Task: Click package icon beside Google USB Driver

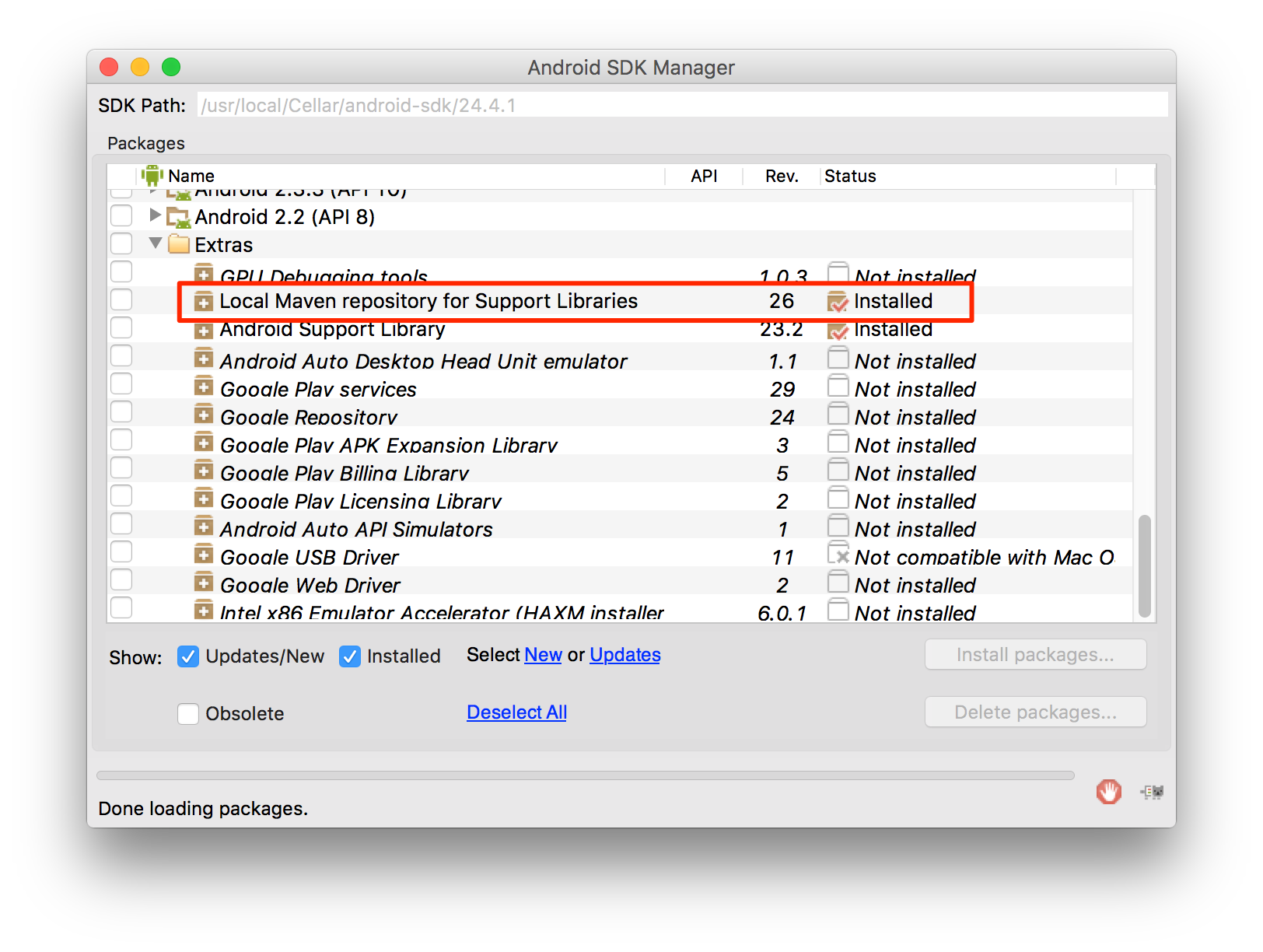Action: tap(204, 554)
